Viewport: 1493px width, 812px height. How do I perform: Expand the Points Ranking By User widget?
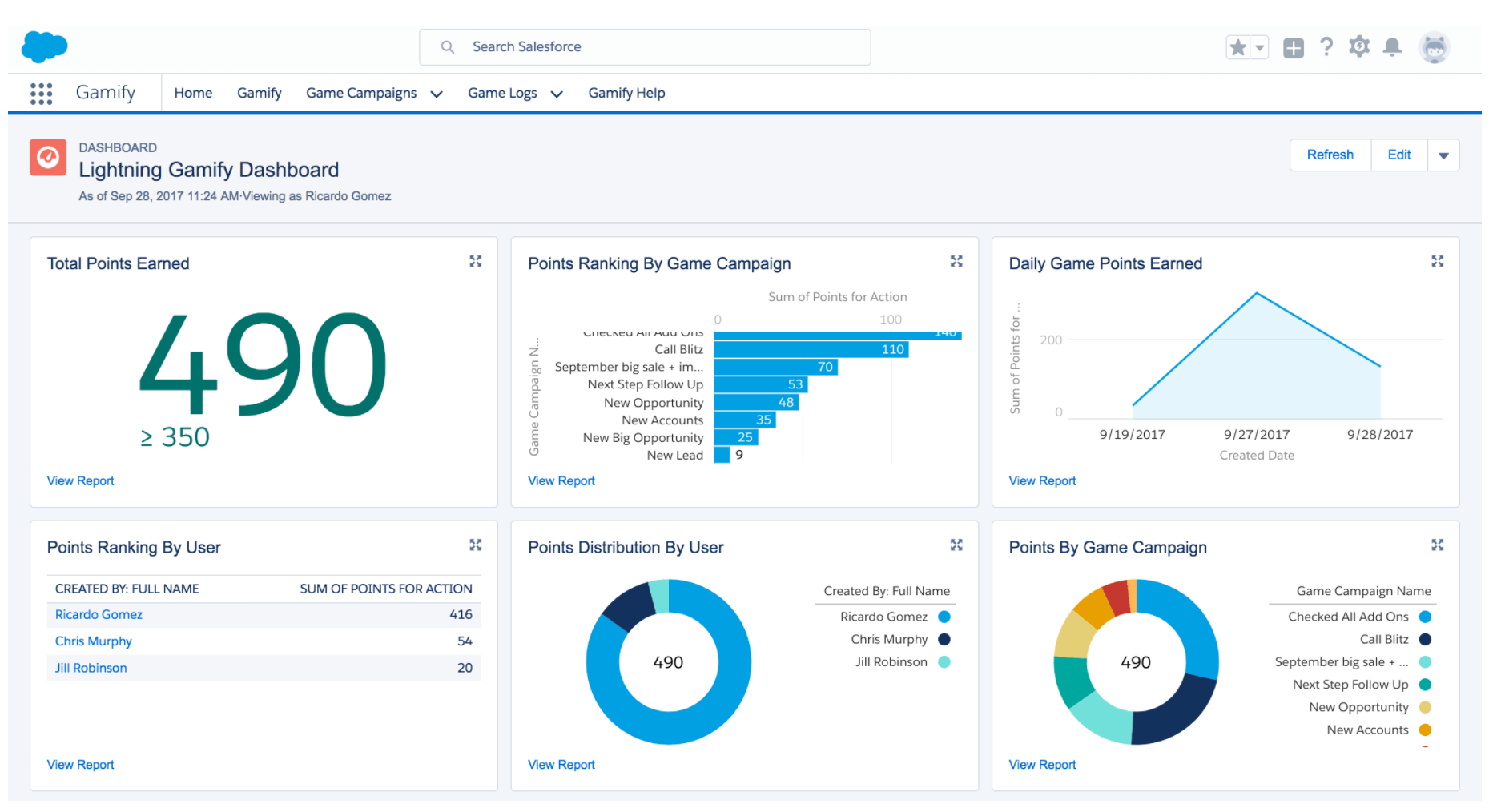[x=476, y=545]
